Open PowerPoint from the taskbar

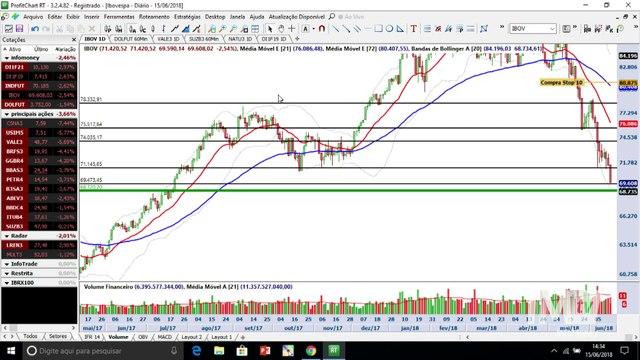(x=265, y=351)
